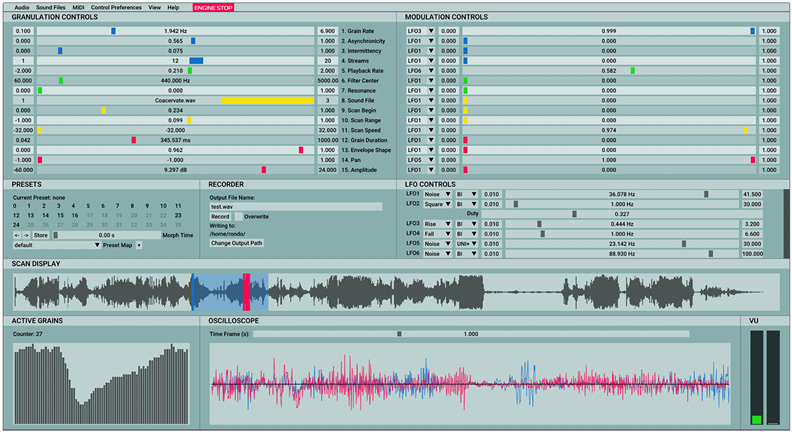This screenshot has height=432, width=792.
Task: Click the Output File Name field test.wav
Action: [295, 207]
